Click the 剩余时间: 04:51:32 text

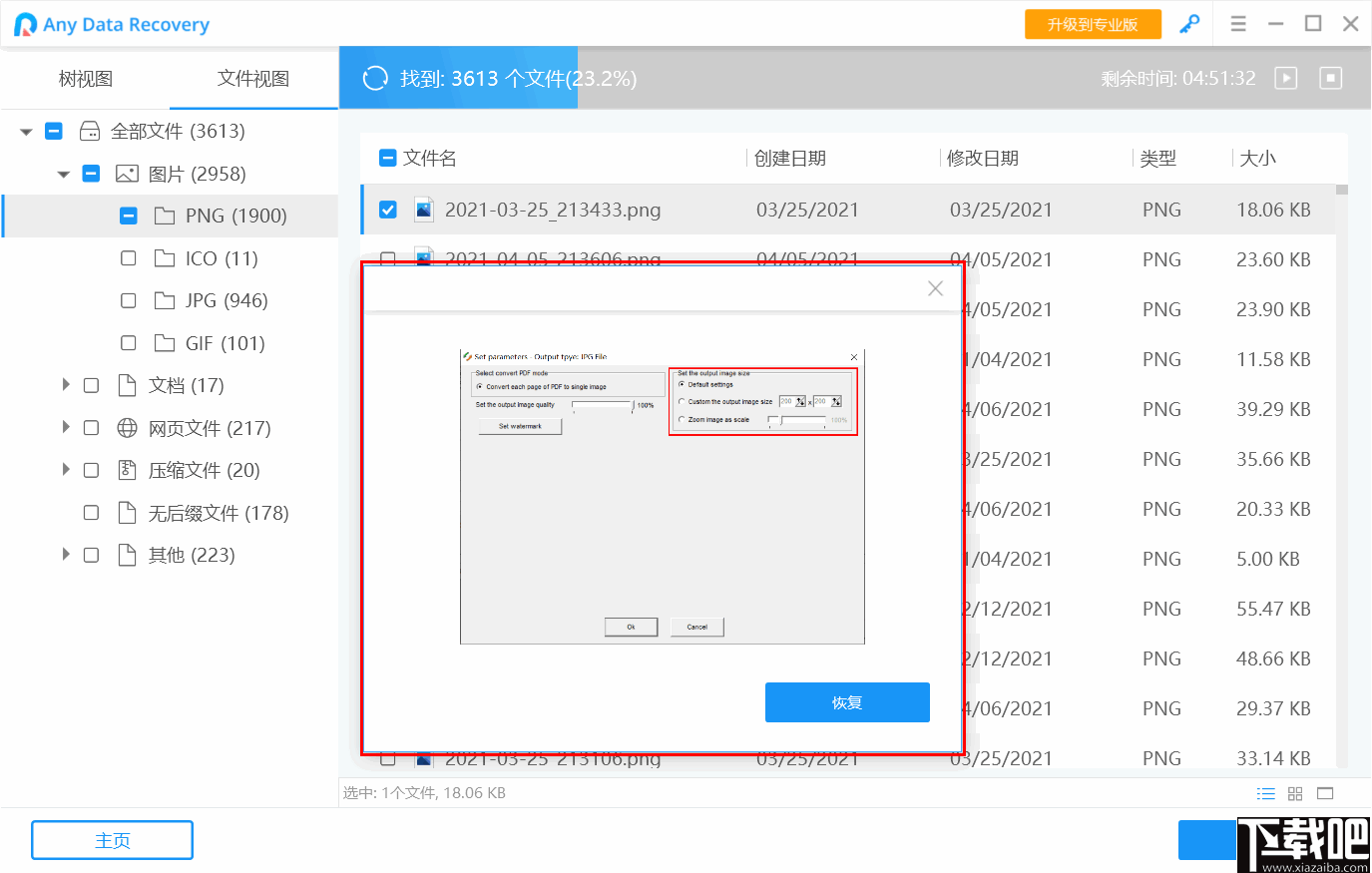click(1178, 78)
